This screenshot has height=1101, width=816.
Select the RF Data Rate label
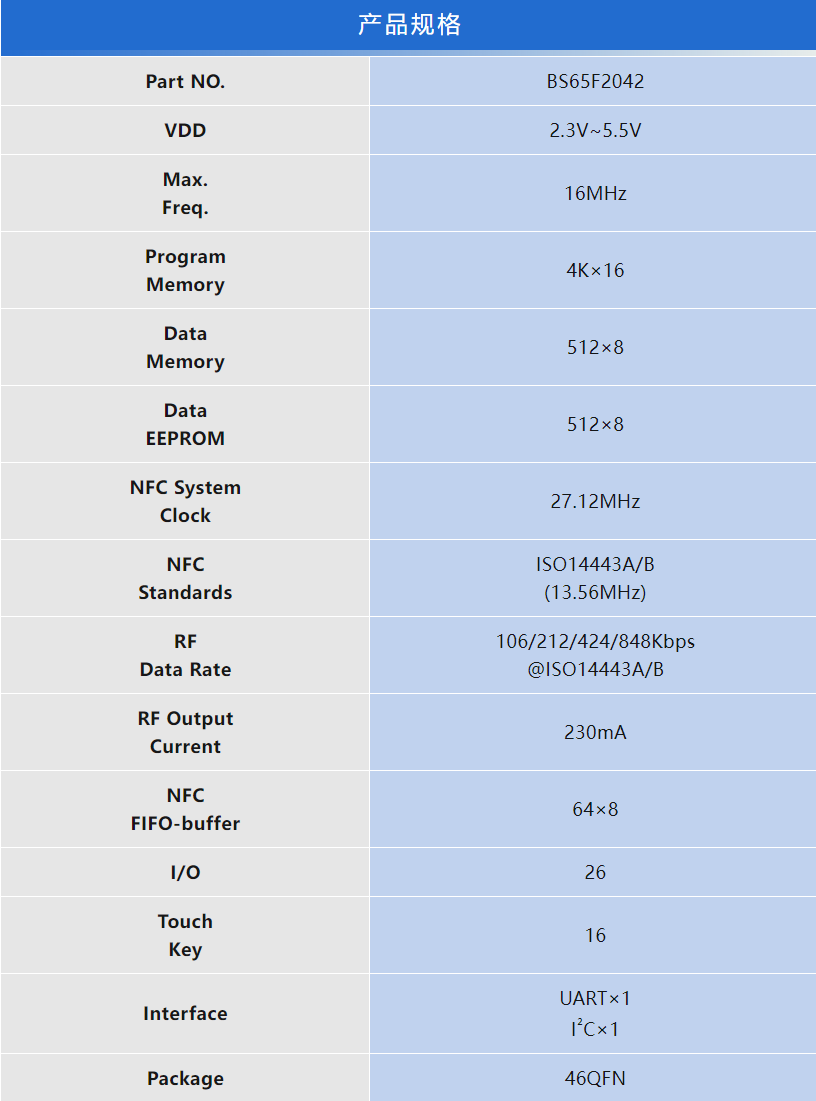185,656
